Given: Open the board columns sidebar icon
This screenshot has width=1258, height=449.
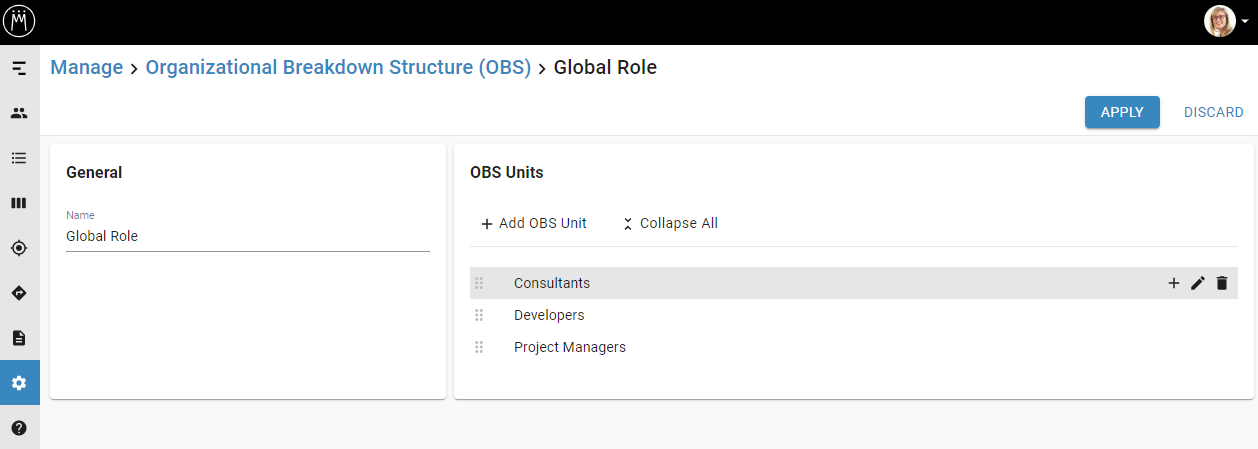Looking at the screenshot, I should 19,203.
